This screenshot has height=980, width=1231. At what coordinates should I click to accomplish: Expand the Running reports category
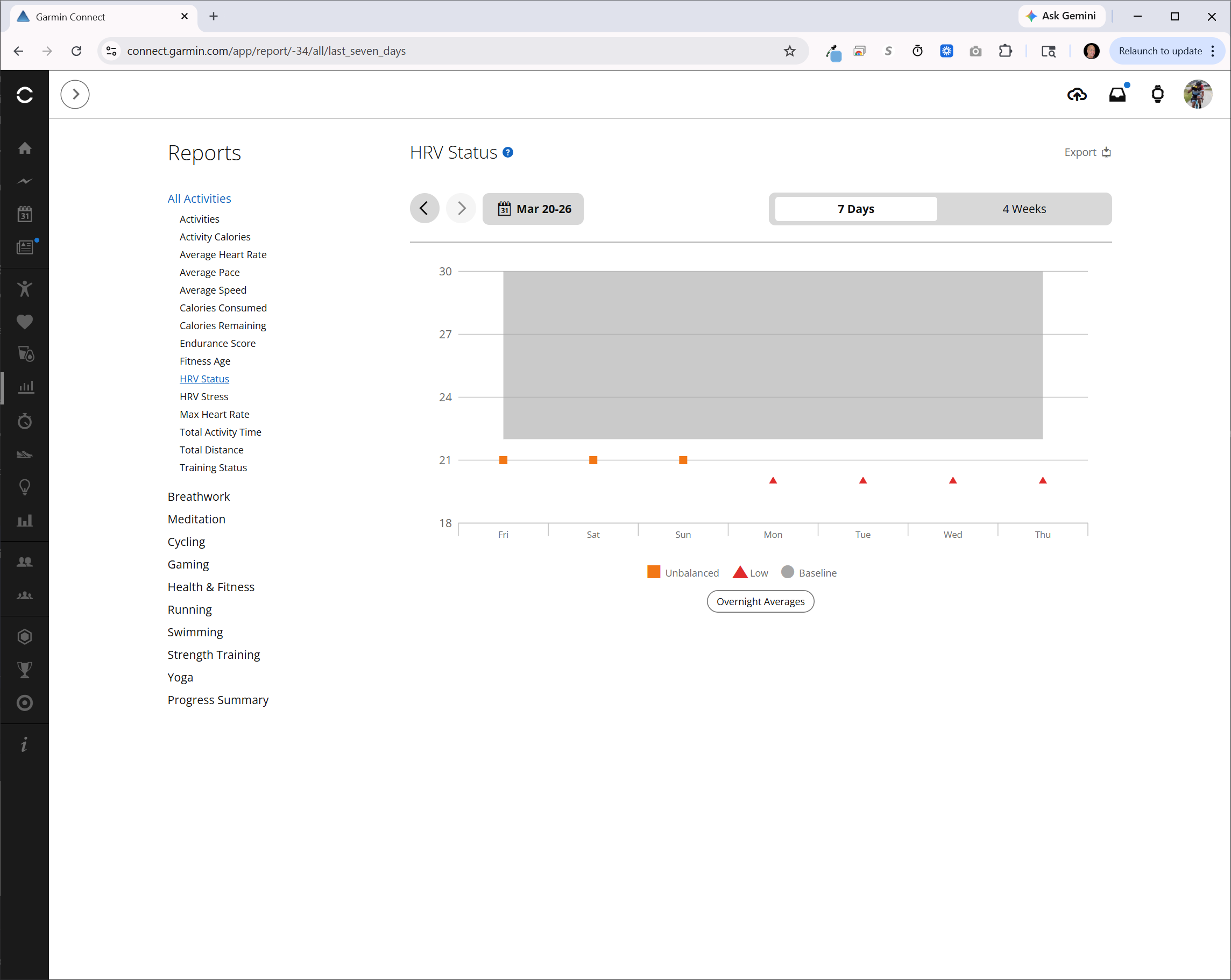pos(189,609)
